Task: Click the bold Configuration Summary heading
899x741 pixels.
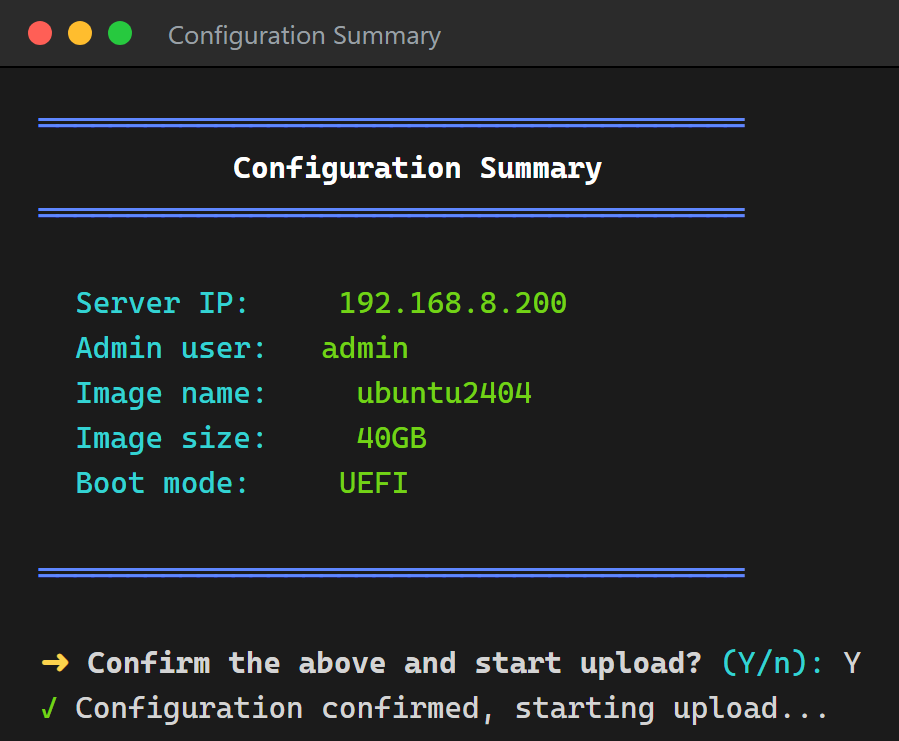Action: pos(417,169)
